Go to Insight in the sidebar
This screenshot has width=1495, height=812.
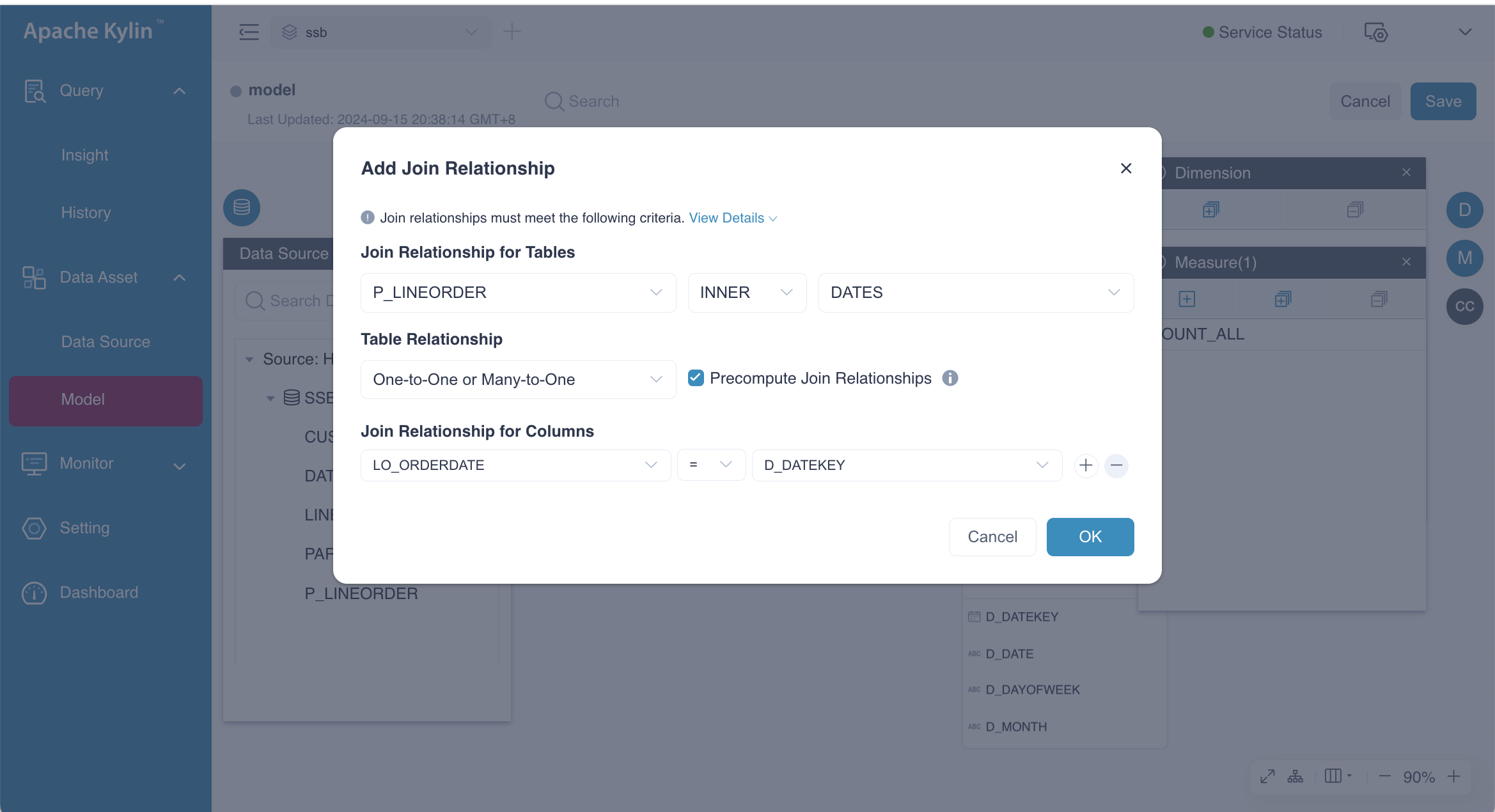click(x=84, y=155)
